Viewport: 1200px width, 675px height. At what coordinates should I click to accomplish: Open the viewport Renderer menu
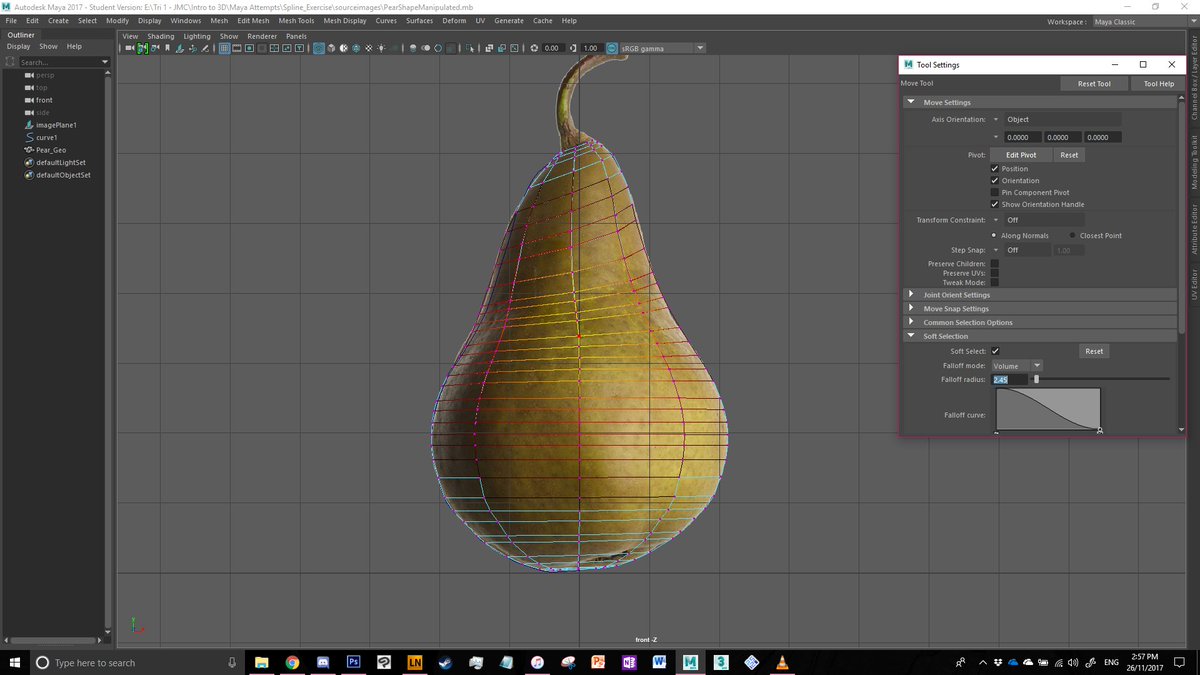262,36
